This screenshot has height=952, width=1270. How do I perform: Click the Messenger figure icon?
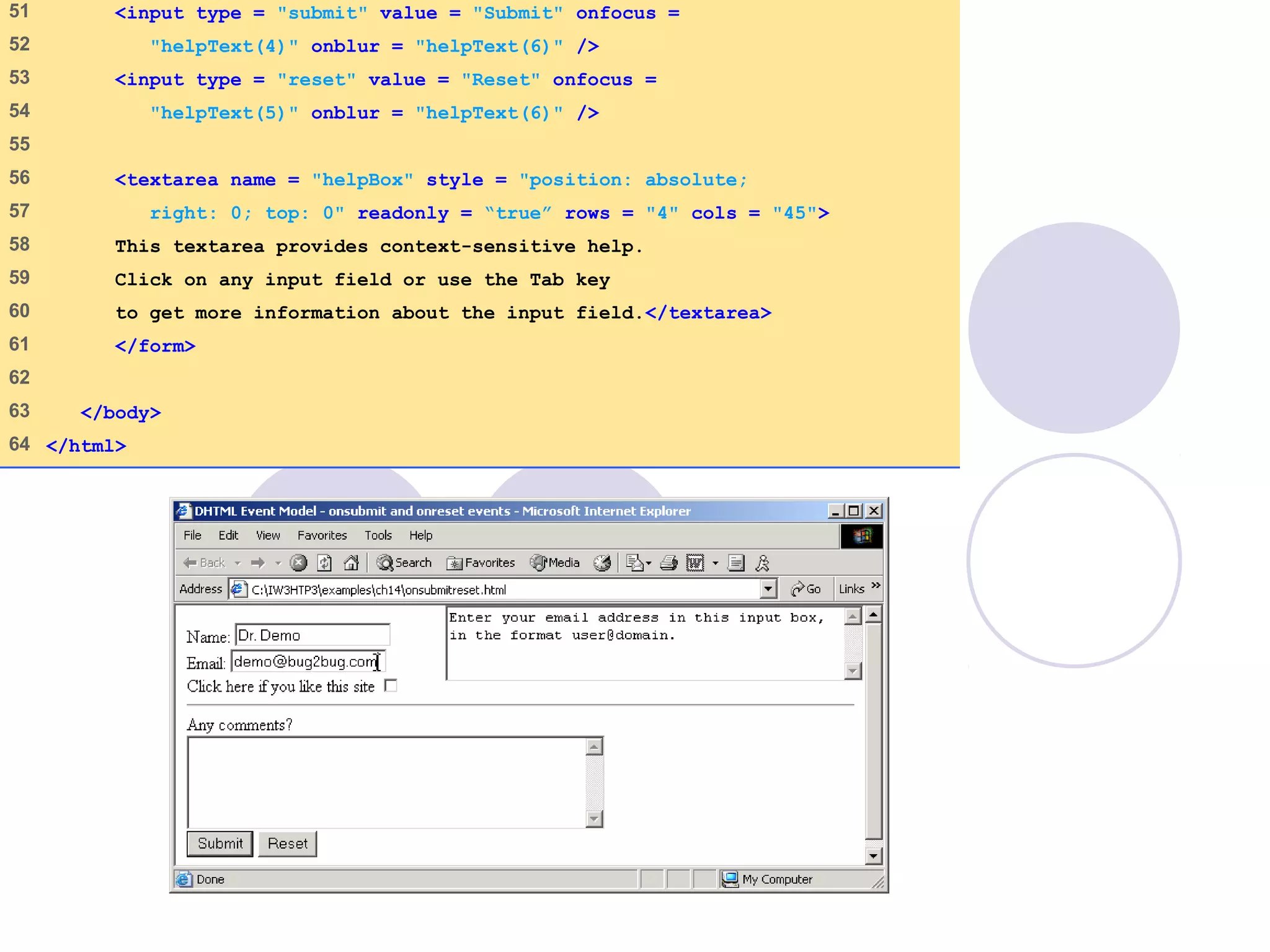[x=763, y=563]
